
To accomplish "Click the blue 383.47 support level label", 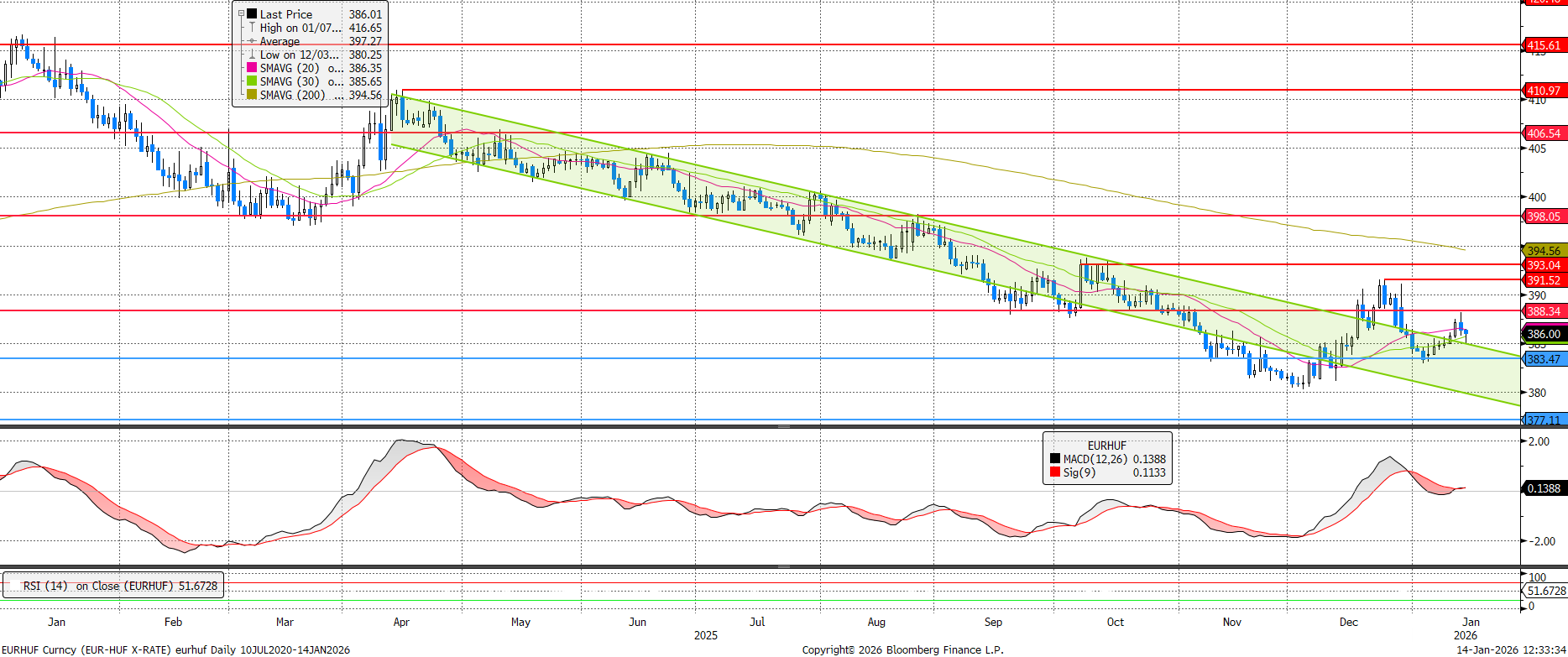I will coord(1543,359).
